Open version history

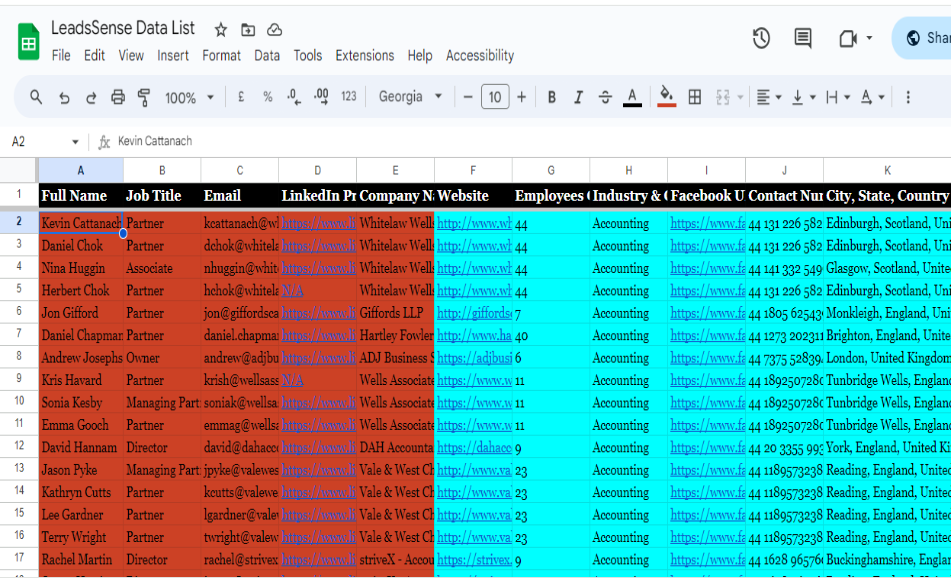point(761,38)
